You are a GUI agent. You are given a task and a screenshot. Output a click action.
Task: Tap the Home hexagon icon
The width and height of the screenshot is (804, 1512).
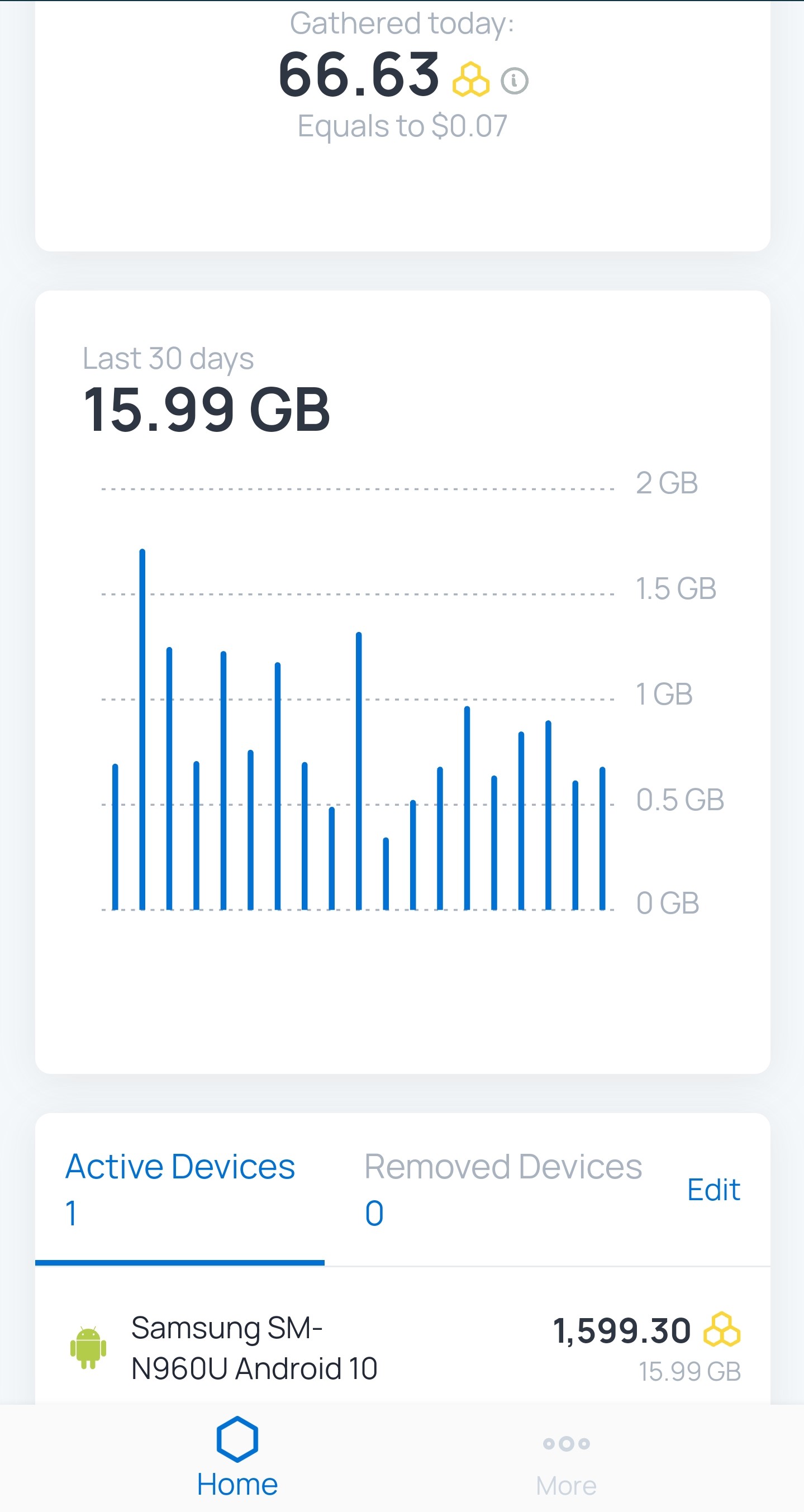point(237,1439)
